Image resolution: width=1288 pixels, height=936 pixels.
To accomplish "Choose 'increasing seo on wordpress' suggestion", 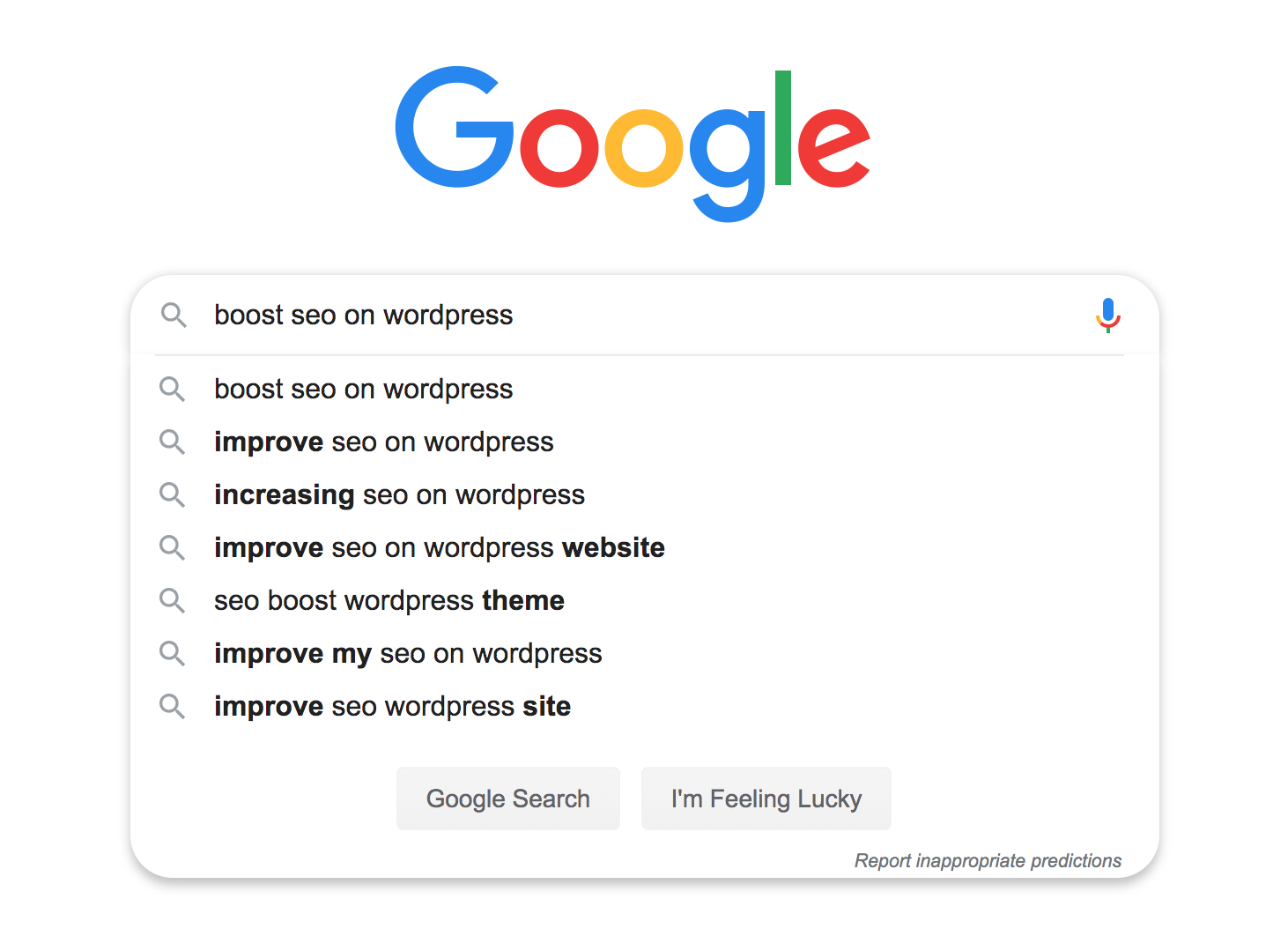I will 644,494.
